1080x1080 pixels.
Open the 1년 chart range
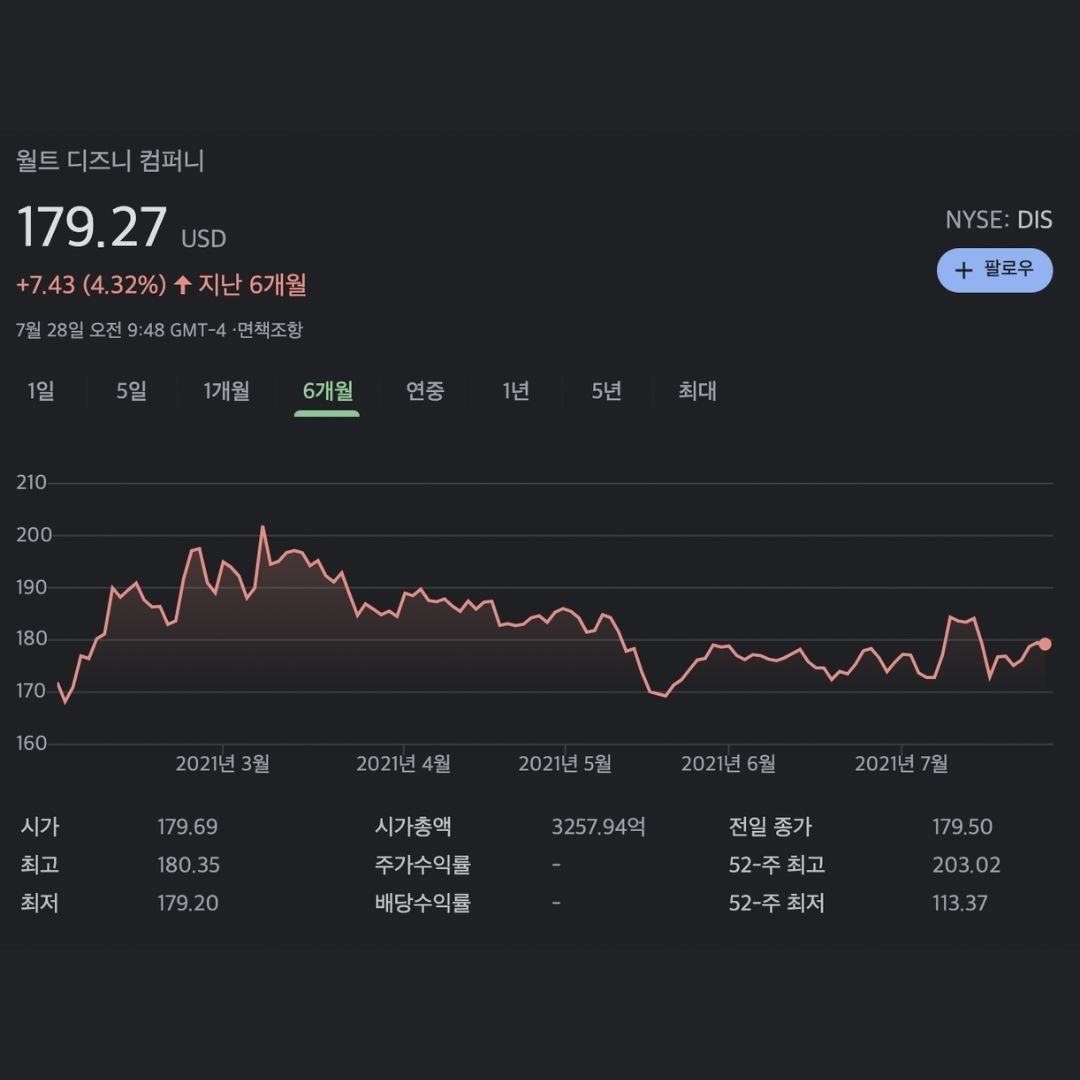tap(515, 391)
